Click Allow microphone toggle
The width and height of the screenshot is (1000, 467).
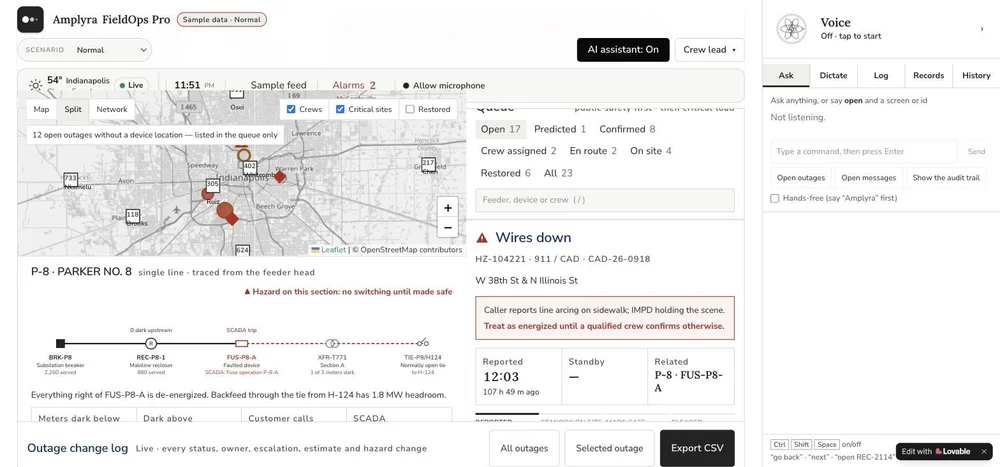444,85
